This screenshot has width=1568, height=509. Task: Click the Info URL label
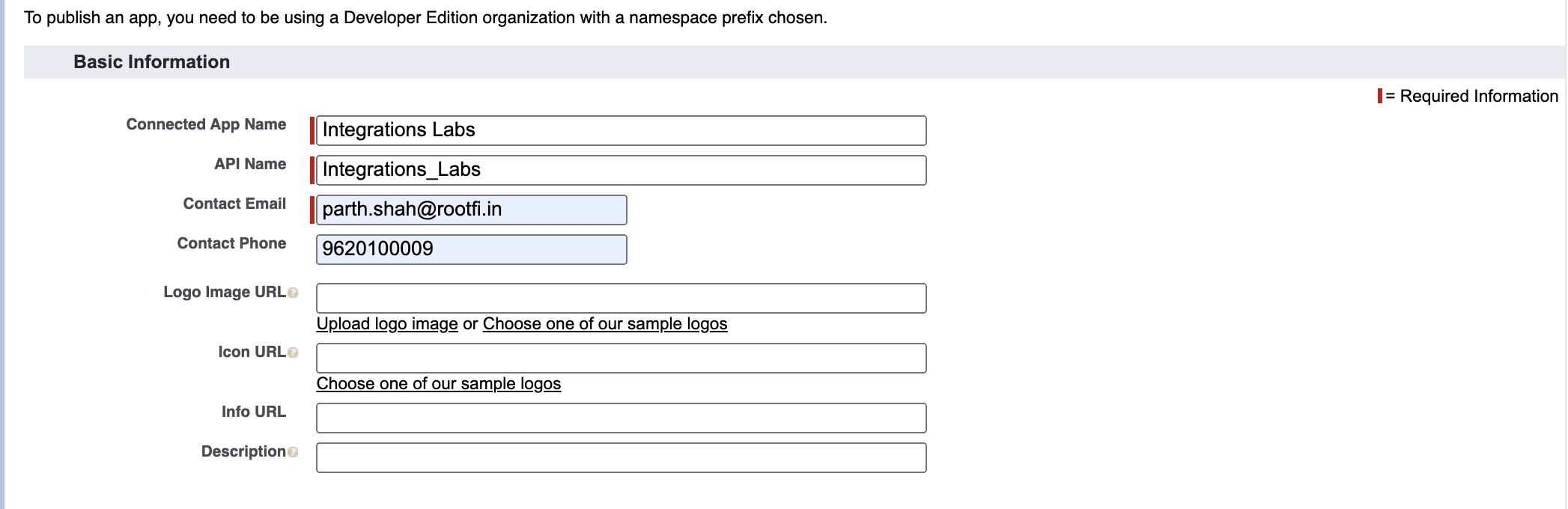click(253, 412)
